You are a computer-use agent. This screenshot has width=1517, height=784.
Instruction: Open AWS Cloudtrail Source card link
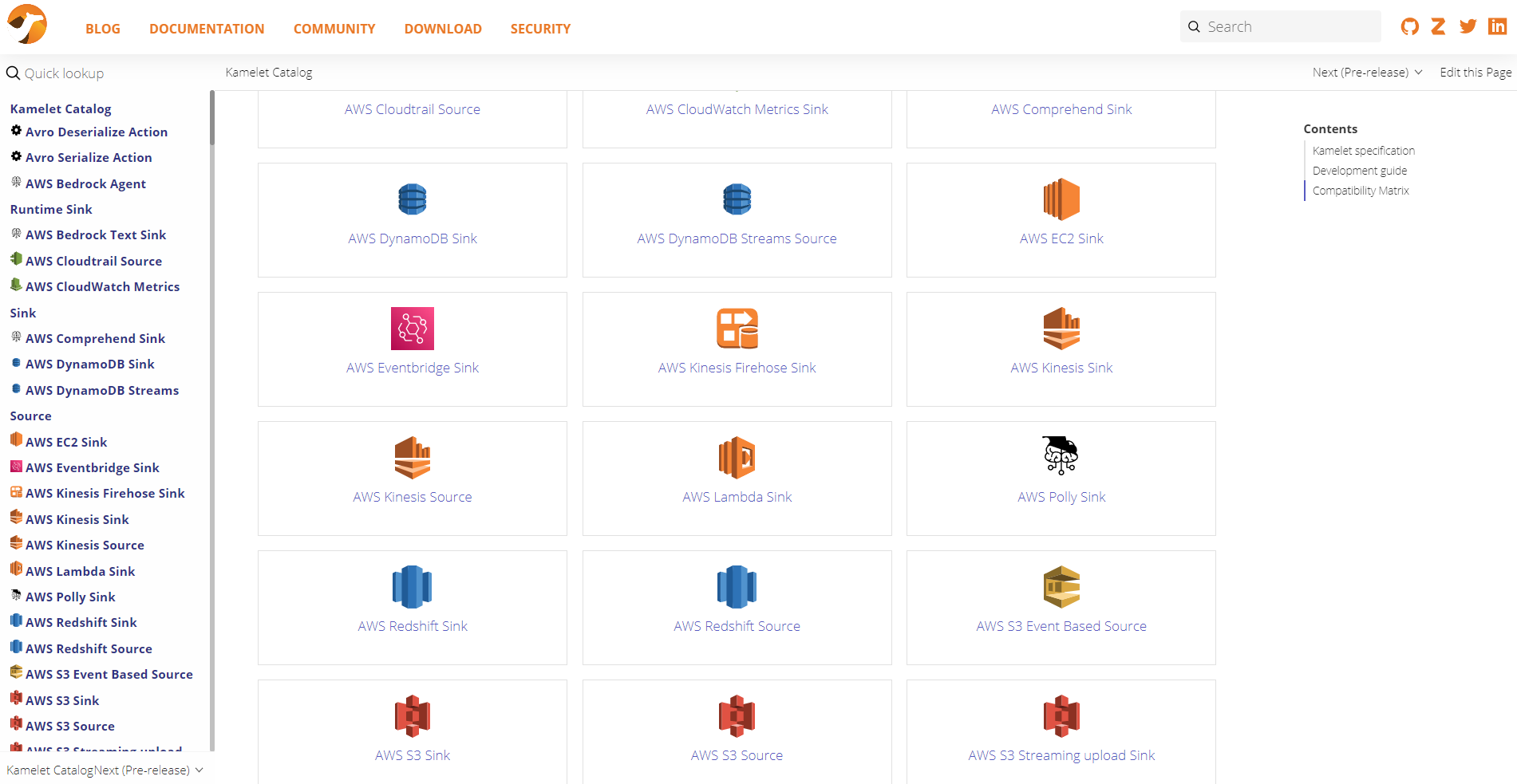413,109
